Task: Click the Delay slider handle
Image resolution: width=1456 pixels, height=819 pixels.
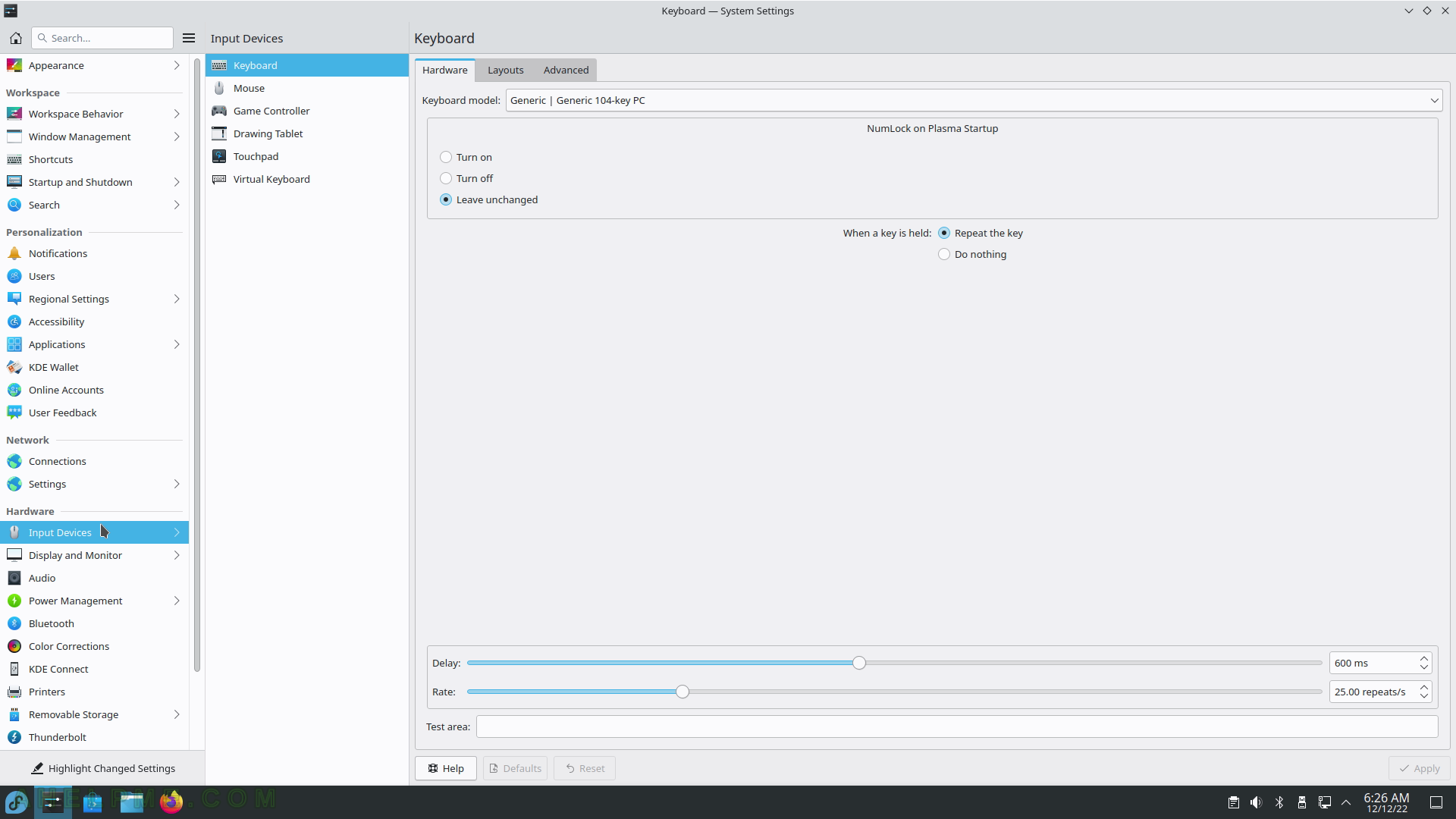Action: [x=858, y=663]
